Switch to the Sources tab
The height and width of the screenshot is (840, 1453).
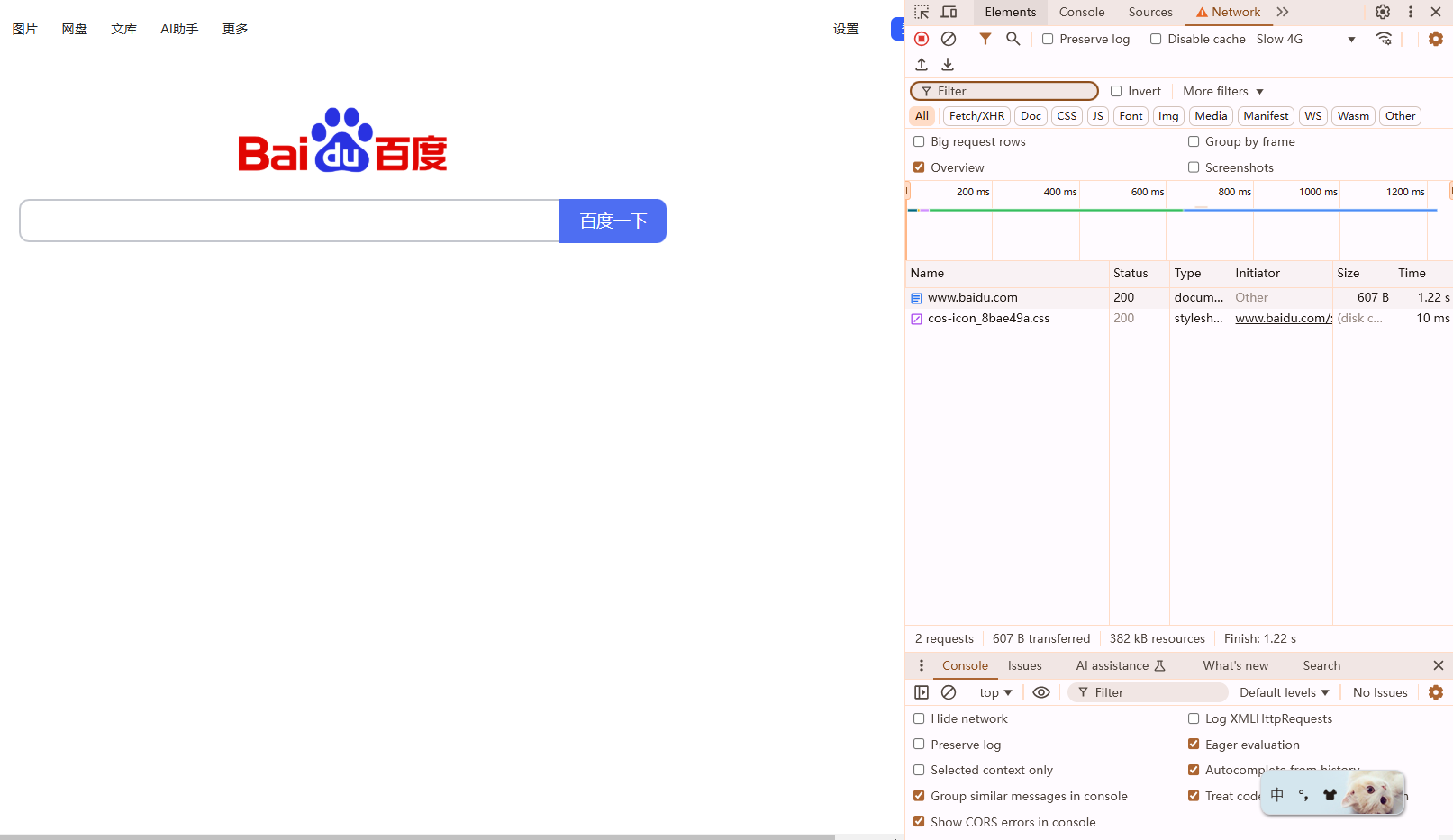[x=1150, y=12]
